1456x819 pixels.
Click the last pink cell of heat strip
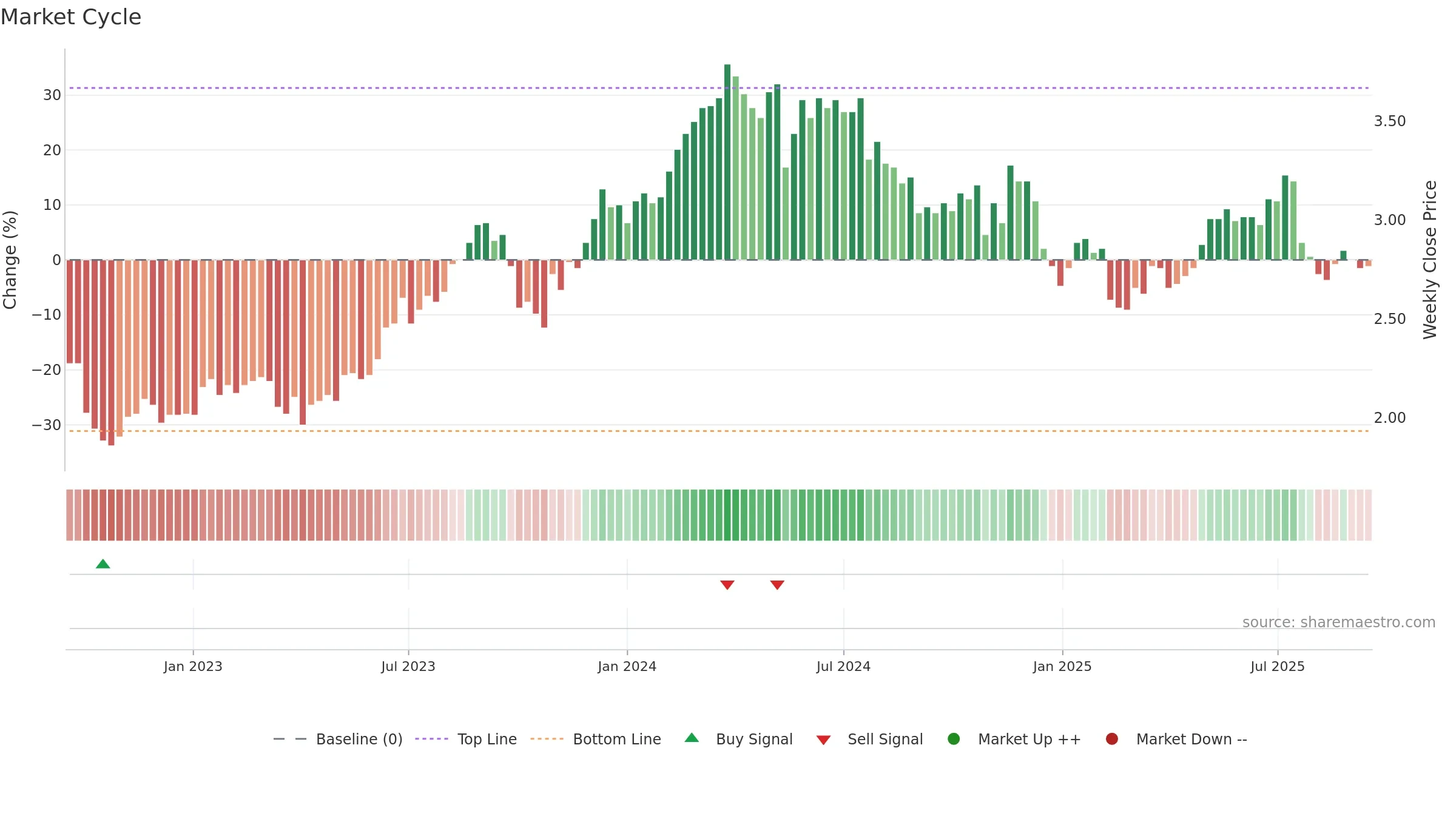click(x=1368, y=515)
